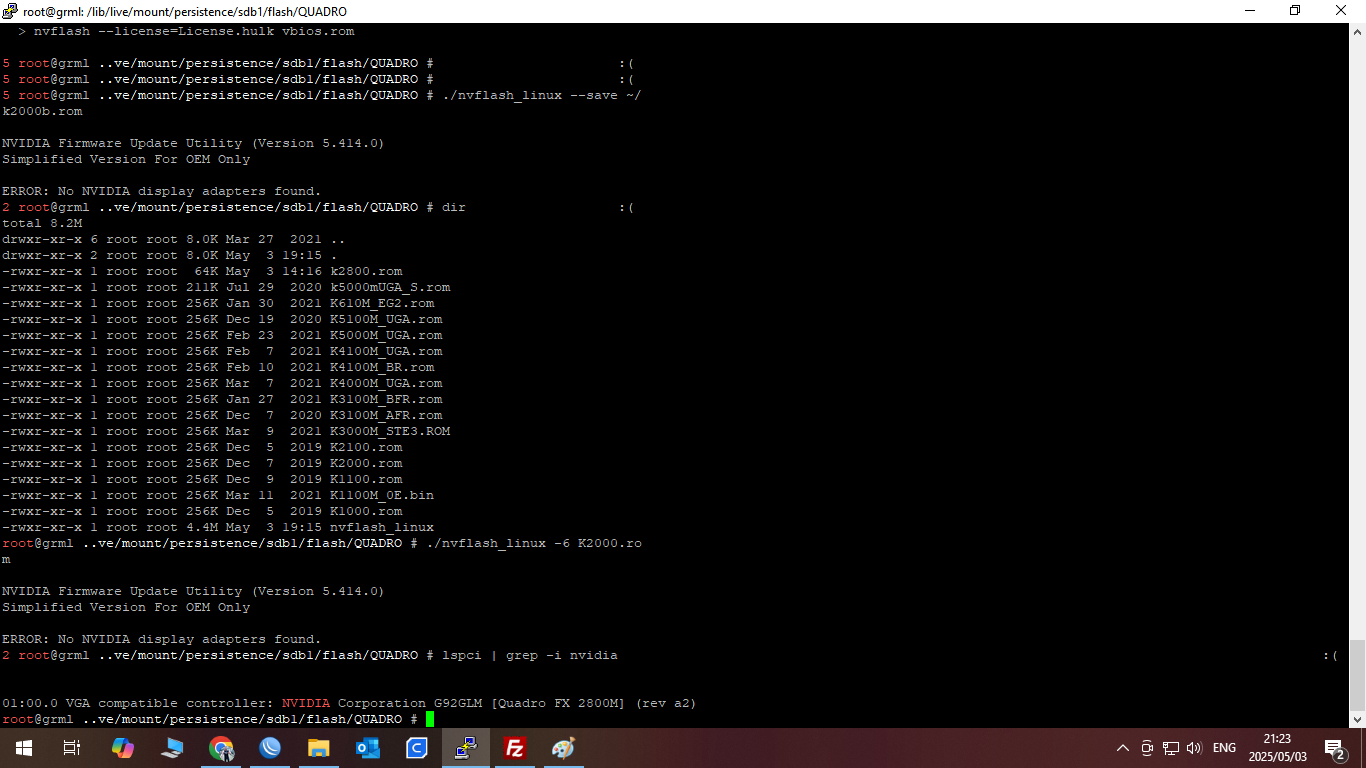Click the K5100M_UGA.rom file name
The height and width of the screenshot is (768, 1366).
point(386,319)
